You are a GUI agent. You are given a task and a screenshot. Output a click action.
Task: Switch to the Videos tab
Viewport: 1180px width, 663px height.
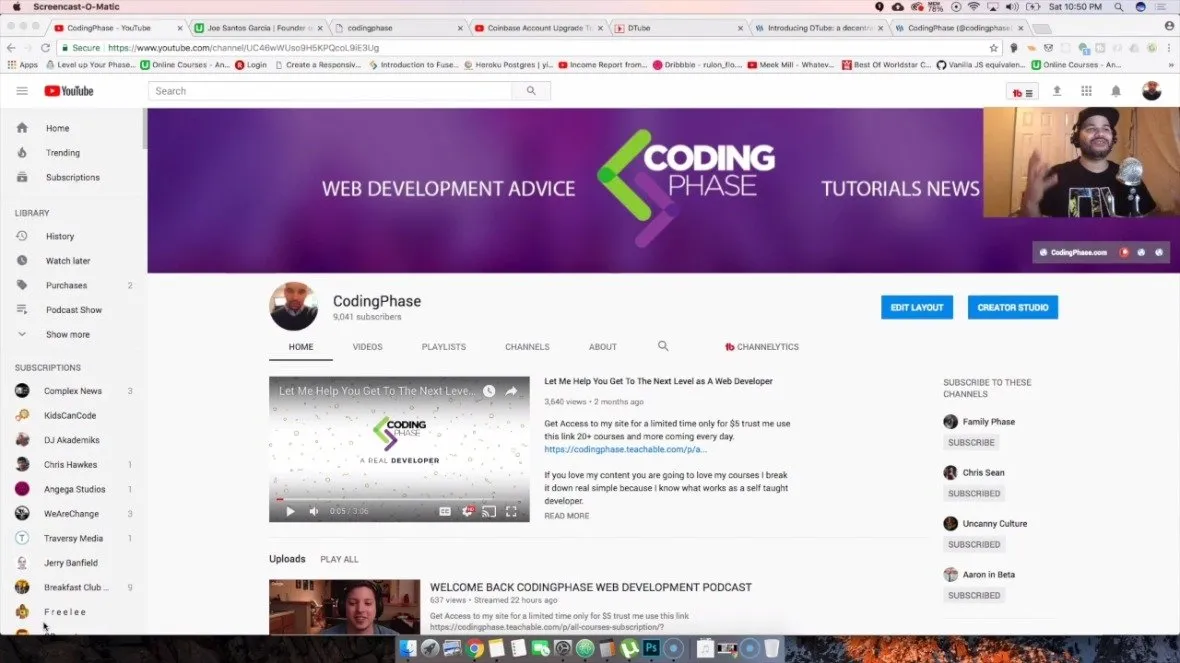(367, 347)
